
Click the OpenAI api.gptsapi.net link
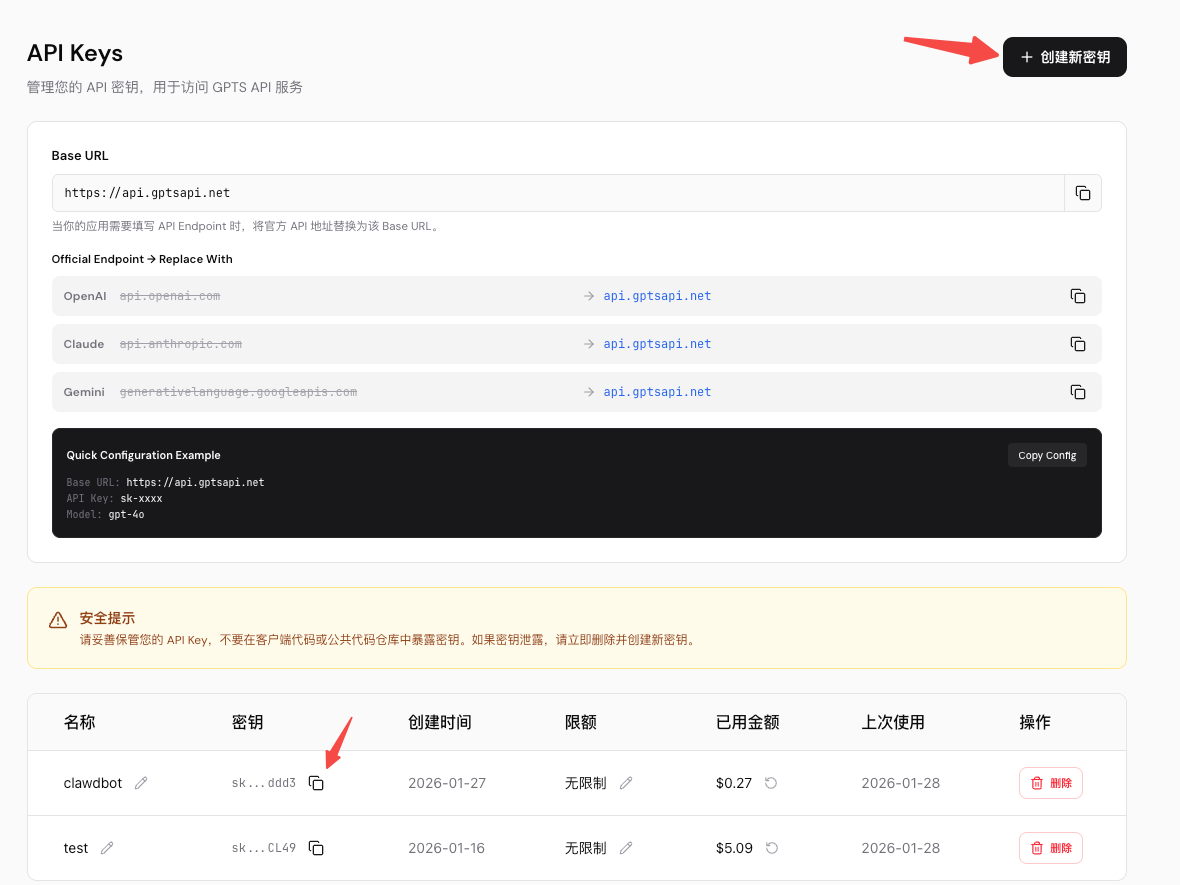[657, 296]
